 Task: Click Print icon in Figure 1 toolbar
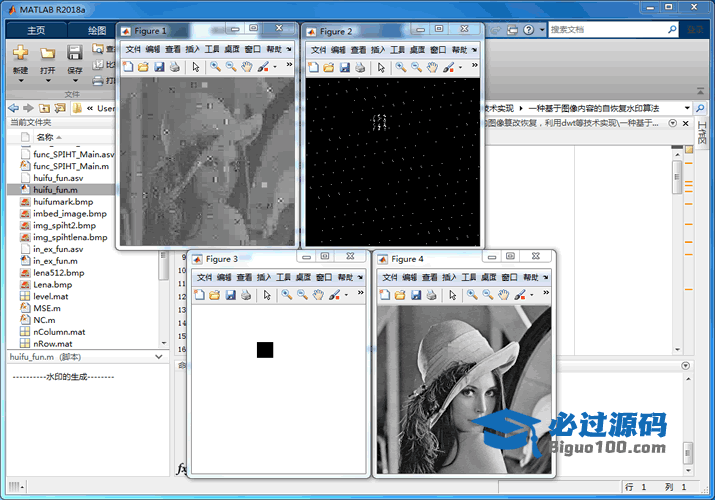point(174,67)
